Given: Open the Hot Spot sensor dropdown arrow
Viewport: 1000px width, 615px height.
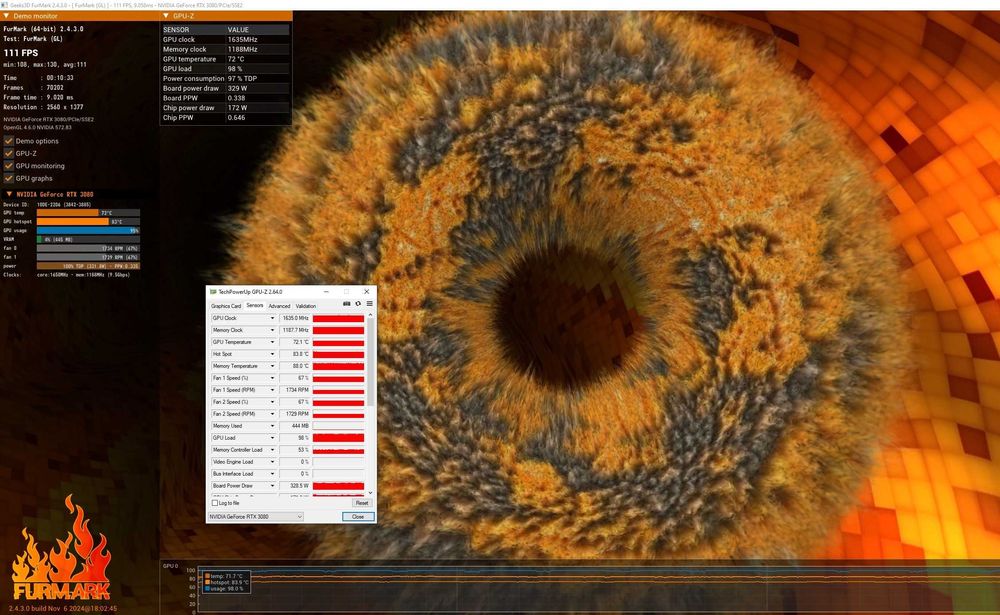Looking at the screenshot, I should tap(271, 354).
